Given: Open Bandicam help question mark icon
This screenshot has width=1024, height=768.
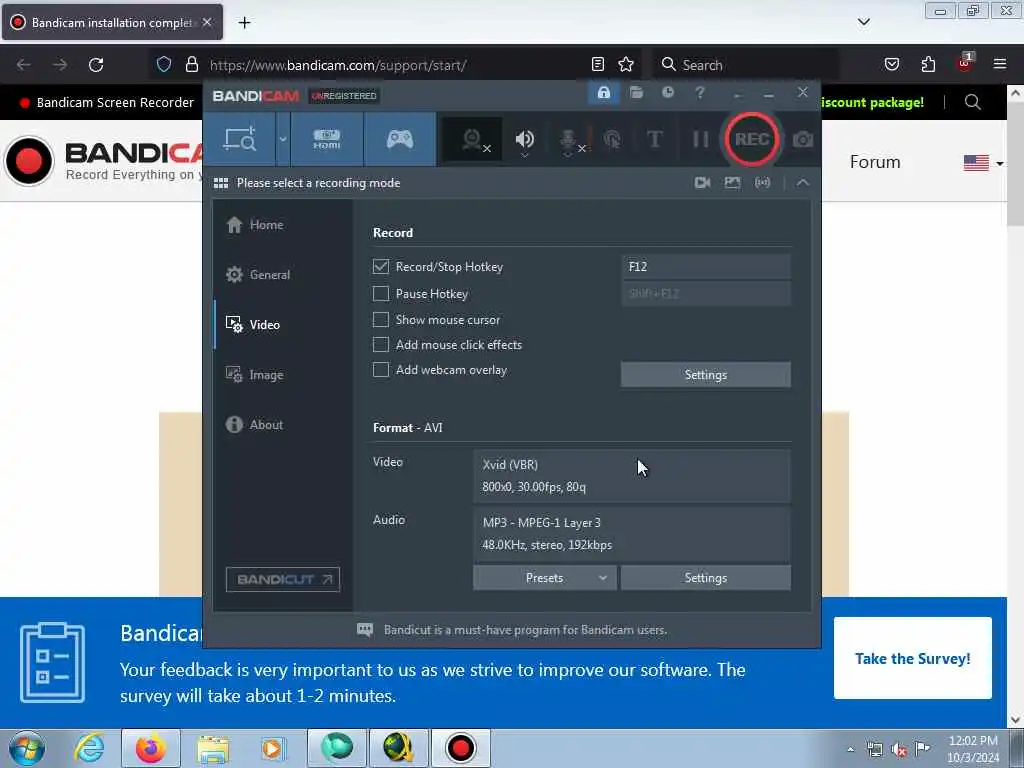Looking at the screenshot, I should coord(700,93).
